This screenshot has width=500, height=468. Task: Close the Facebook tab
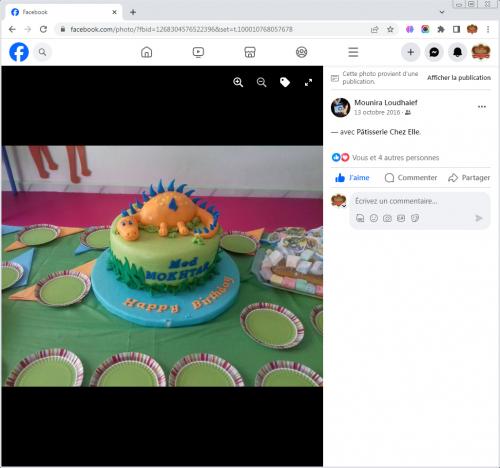click(x=114, y=12)
